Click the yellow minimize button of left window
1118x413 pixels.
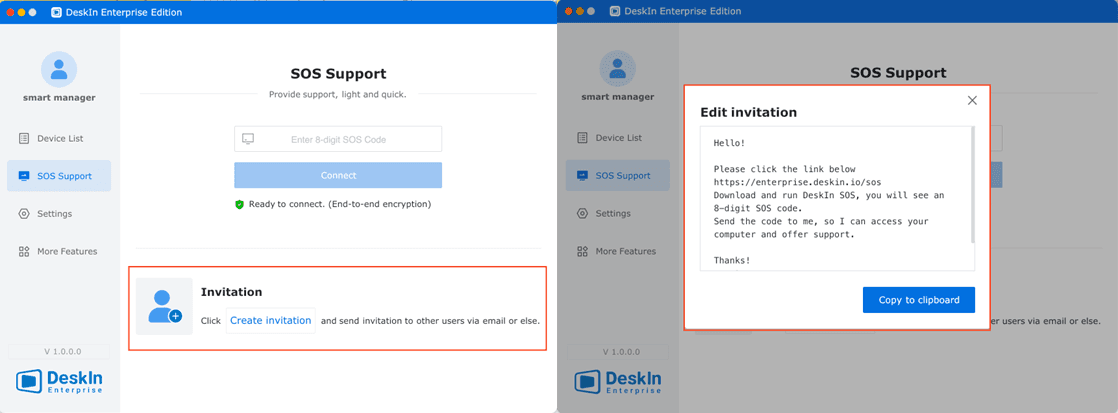tap(21, 13)
